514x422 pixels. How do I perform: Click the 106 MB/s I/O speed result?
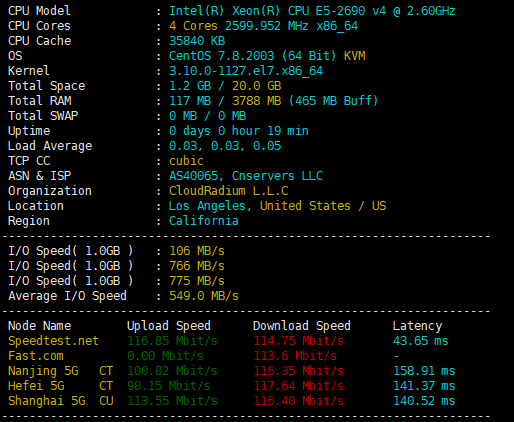pos(197,251)
